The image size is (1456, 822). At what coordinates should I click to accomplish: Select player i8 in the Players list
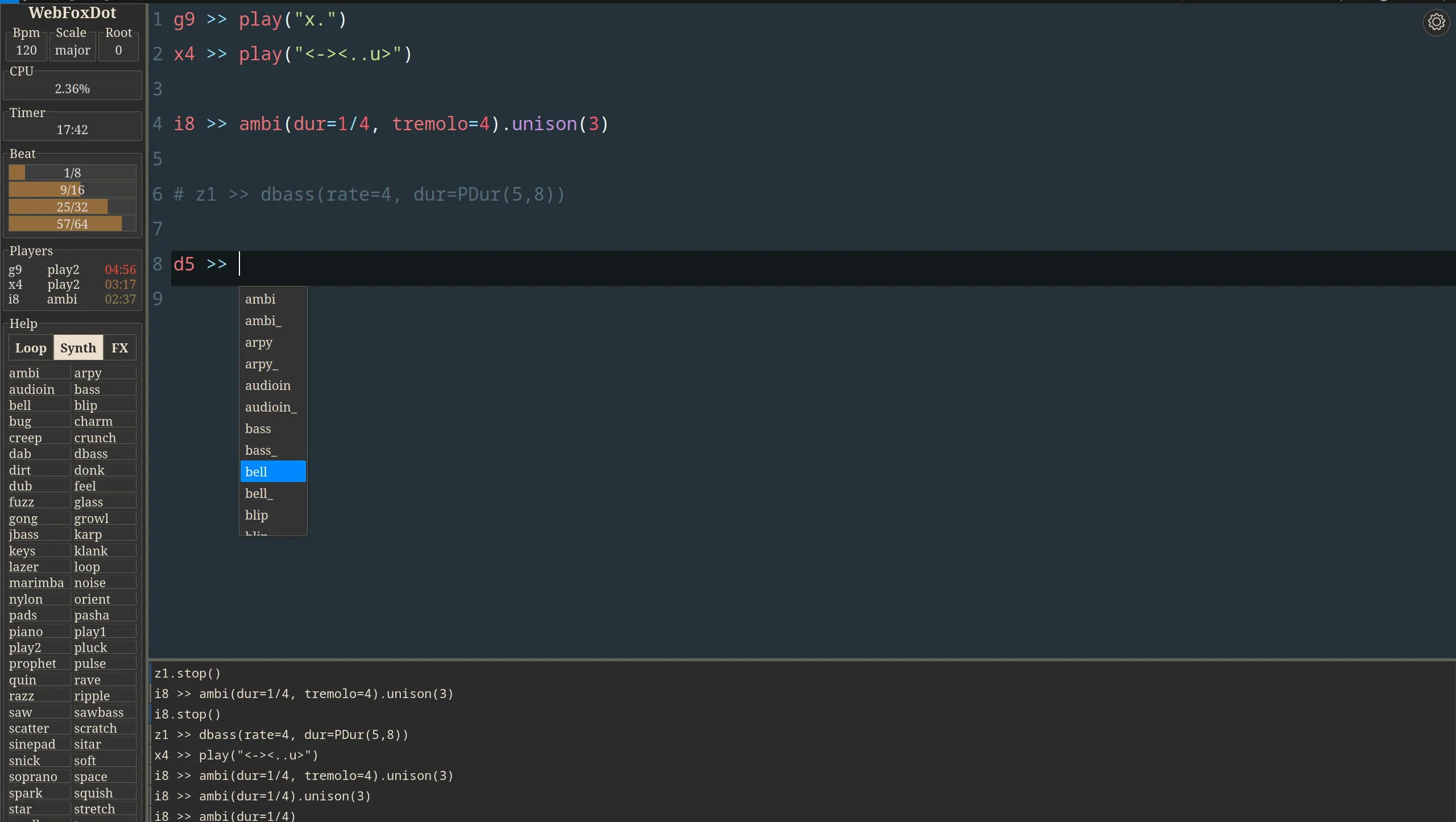pos(14,300)
